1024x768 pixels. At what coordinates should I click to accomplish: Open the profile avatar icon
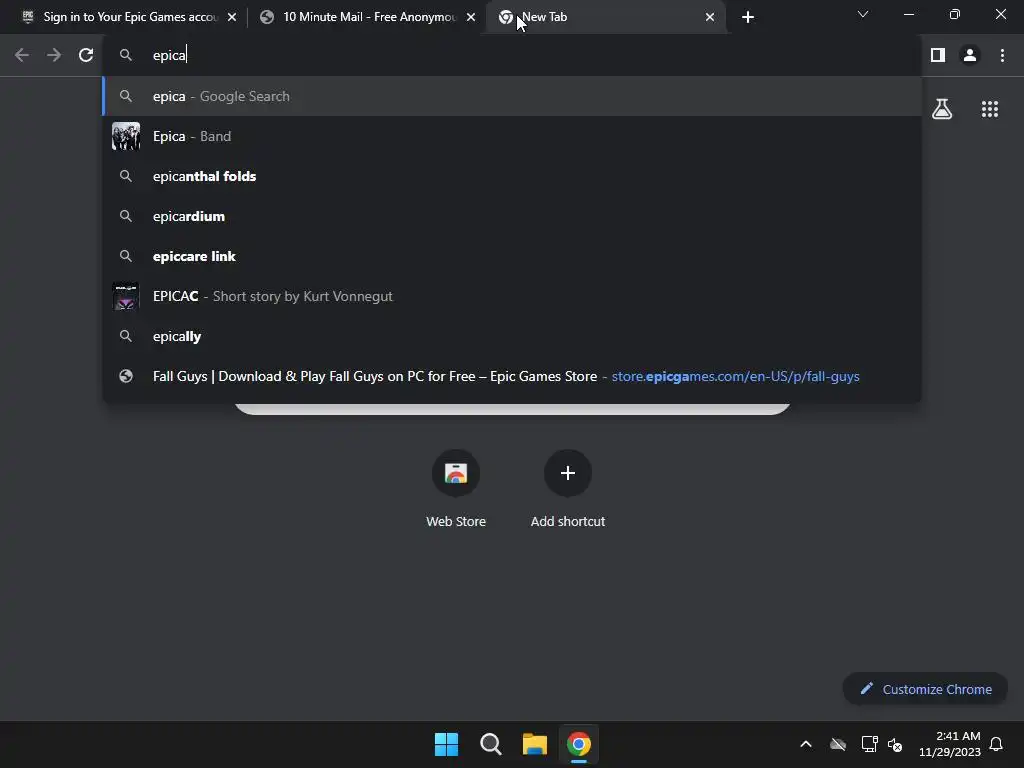970,56
